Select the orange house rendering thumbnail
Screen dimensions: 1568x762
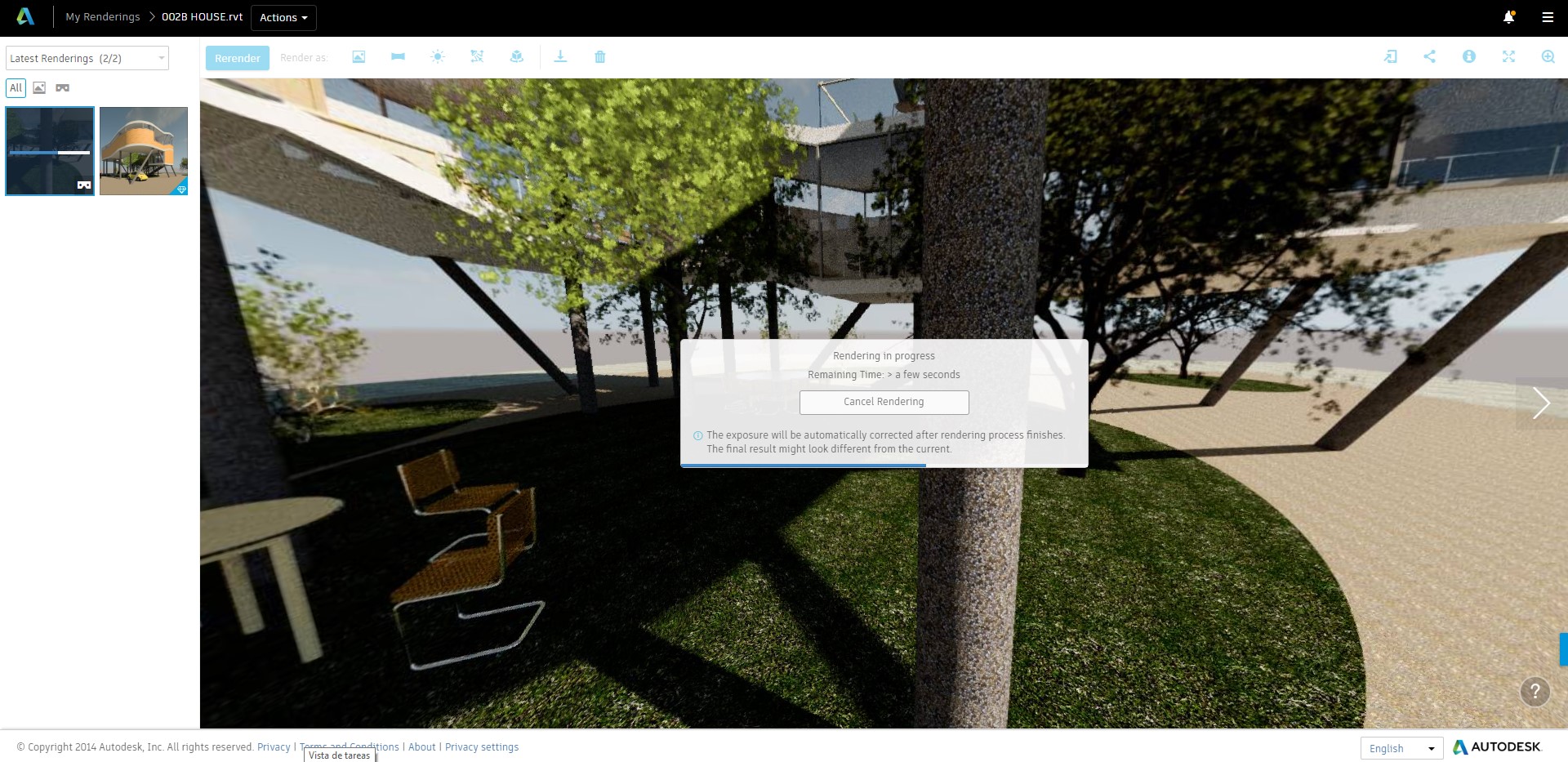click(144, 151)
